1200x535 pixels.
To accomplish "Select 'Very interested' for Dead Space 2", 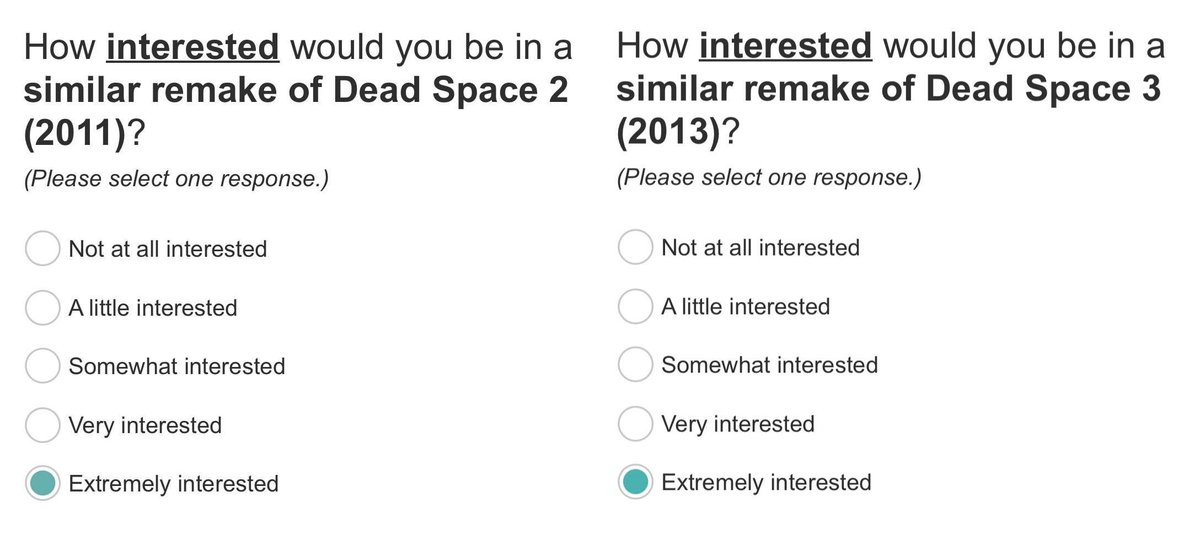I will click(41, 425).
